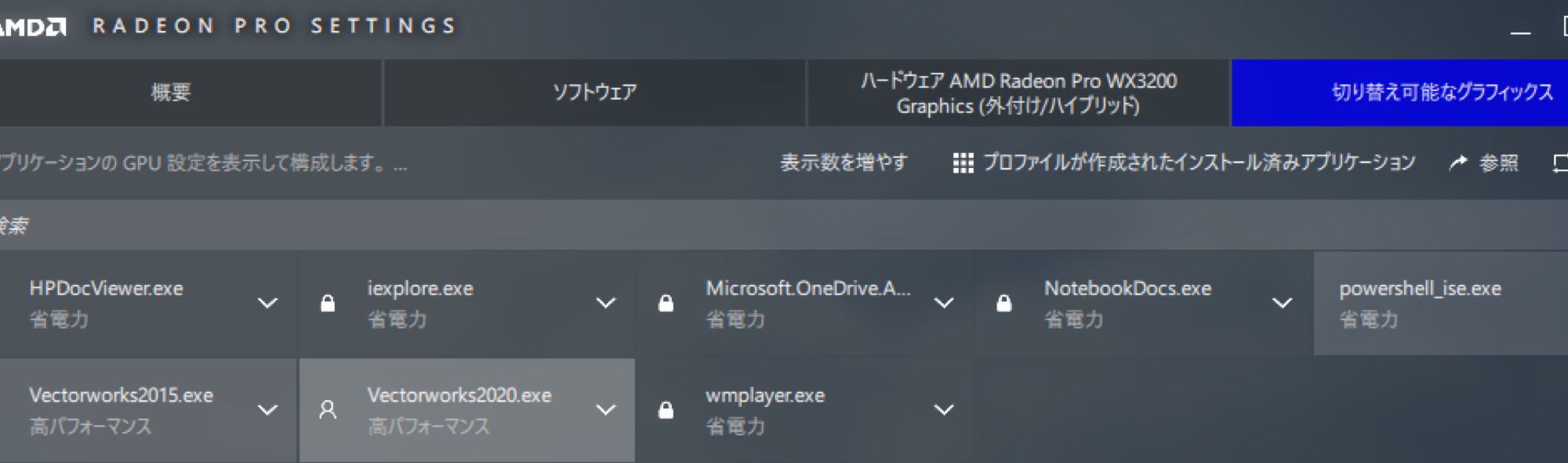Switch to the 概要 tab
The height and width of the screenshot is (463, 1568).
pos(191,93)
